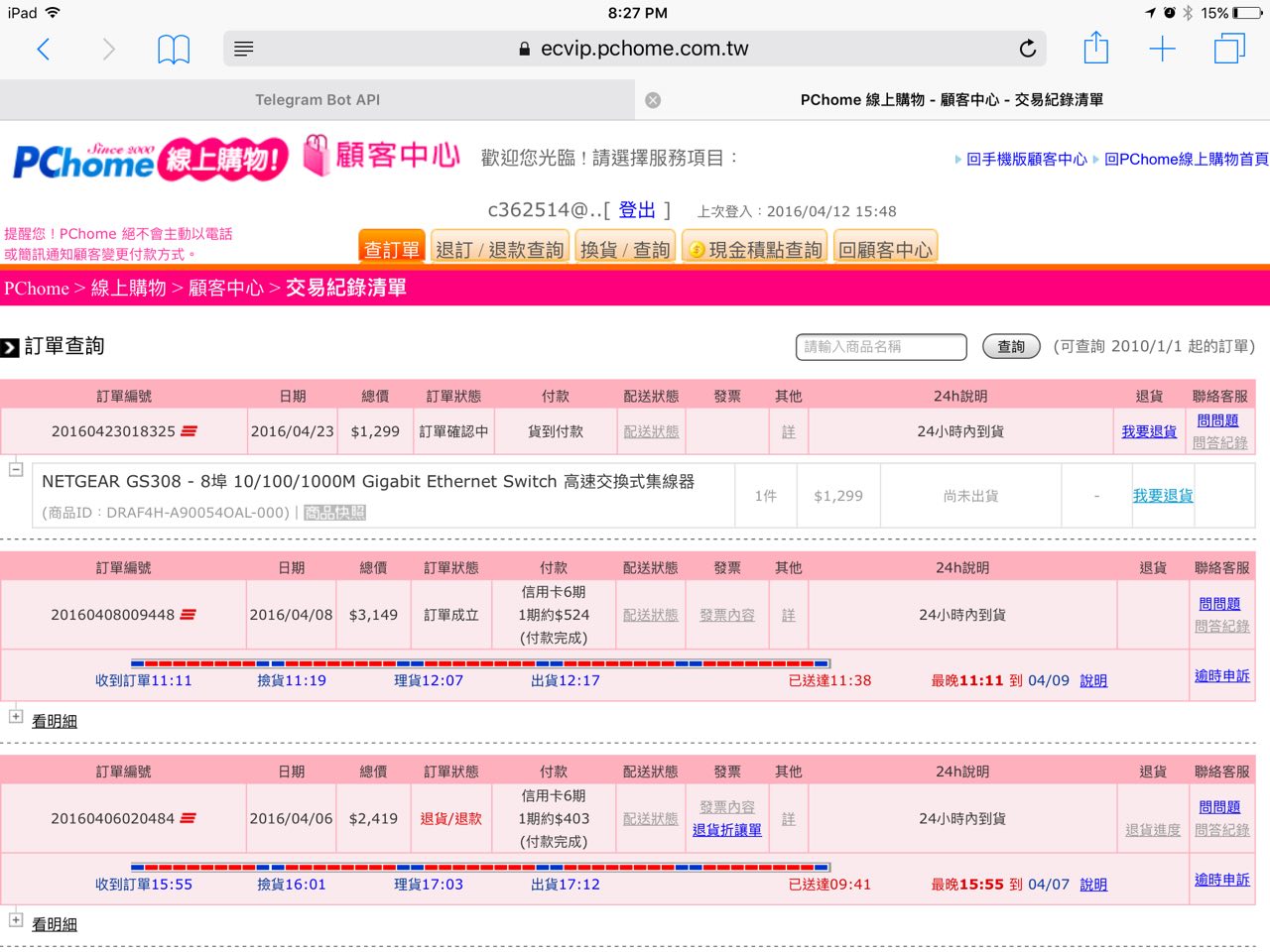The width and height of the screenshot is (1270, 952).
Task: Open 回手機版顧客中心 link
Action: tap(1027, 159)
